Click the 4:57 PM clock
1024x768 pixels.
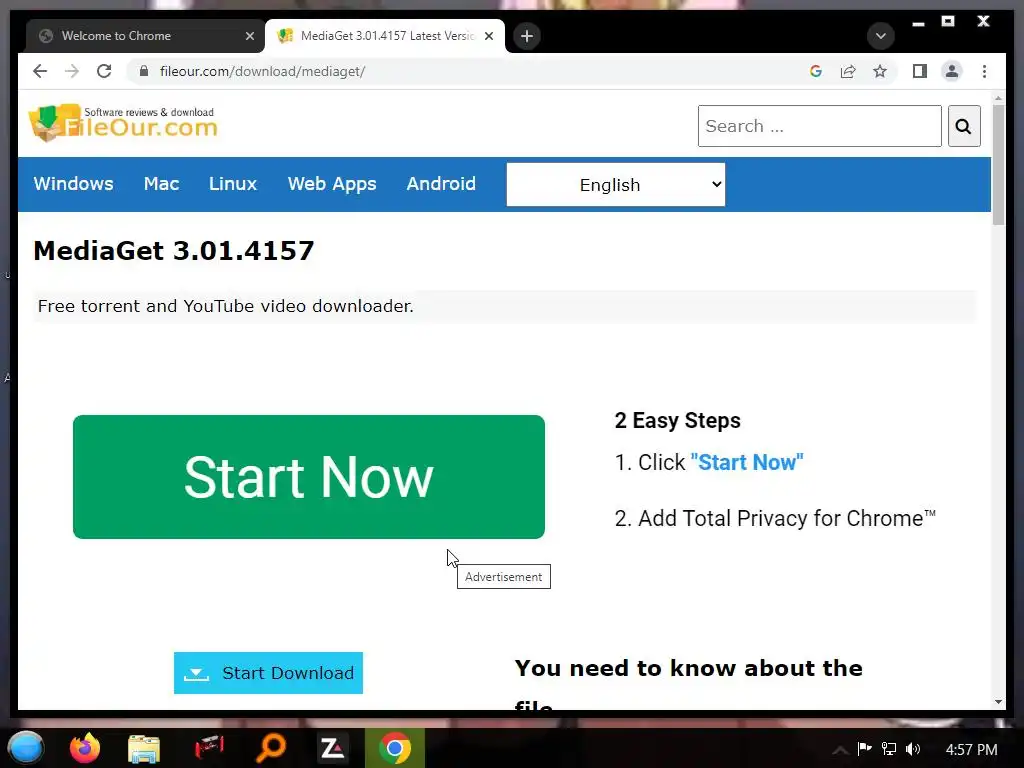pos(972,750)
